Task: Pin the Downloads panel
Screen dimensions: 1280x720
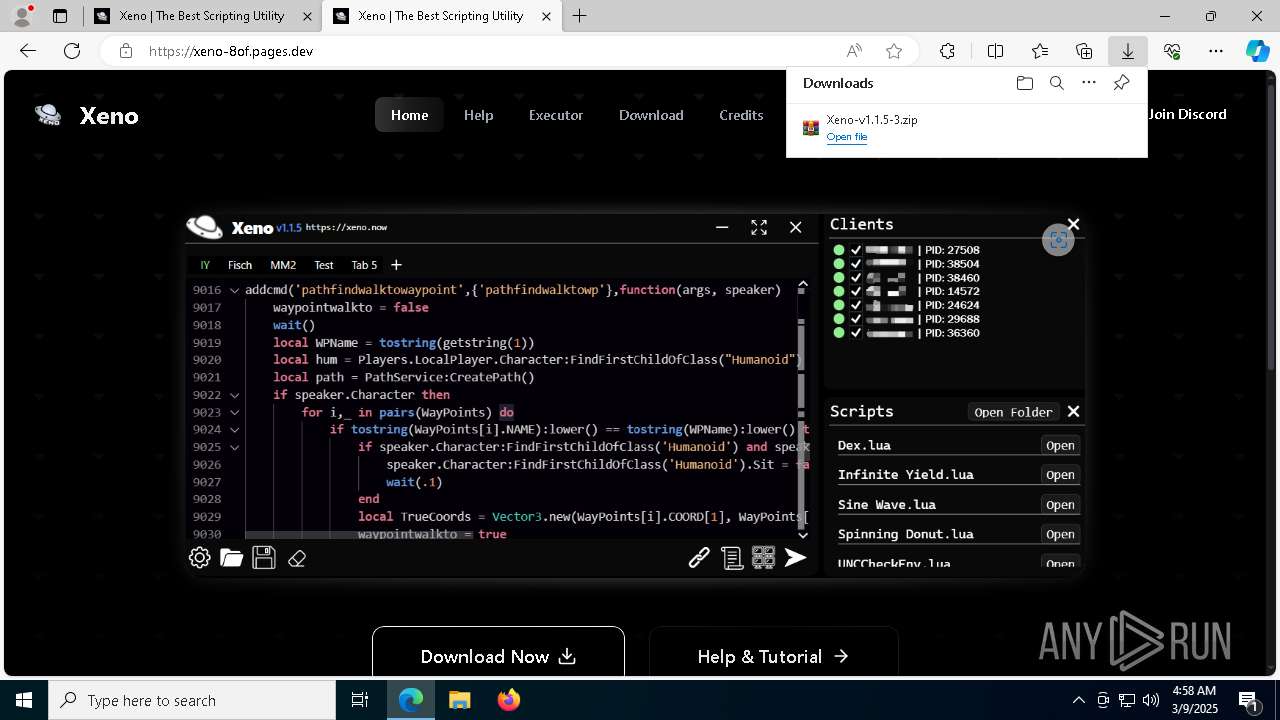Action: click(1121, 83)
